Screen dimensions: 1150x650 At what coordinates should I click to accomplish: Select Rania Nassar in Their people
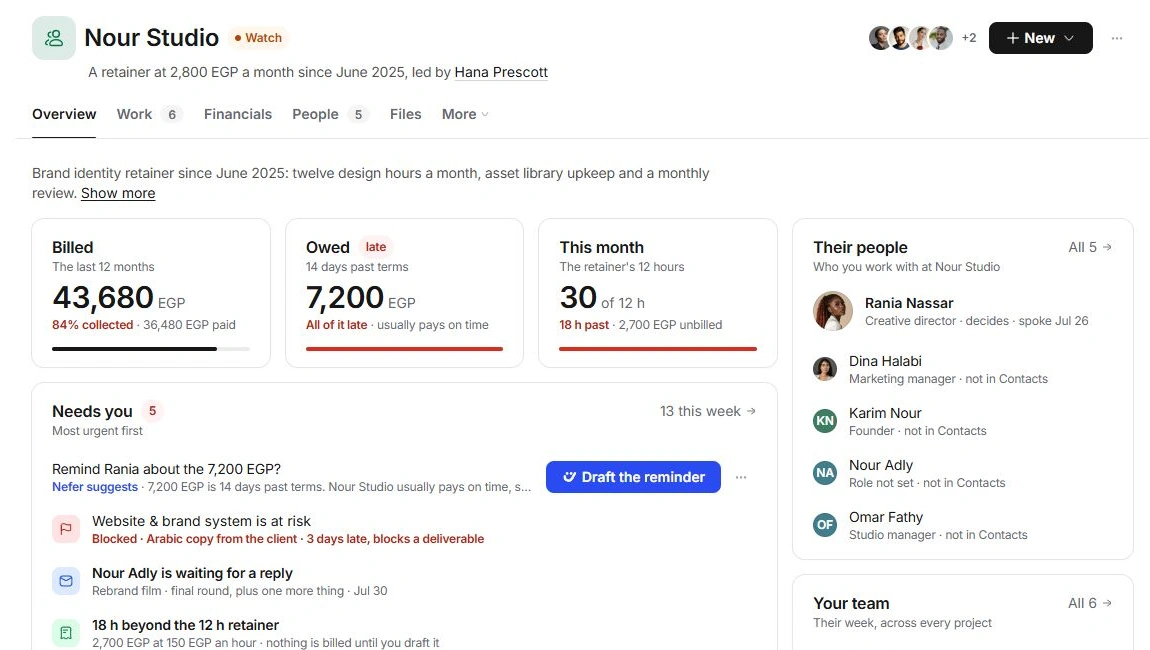[962, 311]
